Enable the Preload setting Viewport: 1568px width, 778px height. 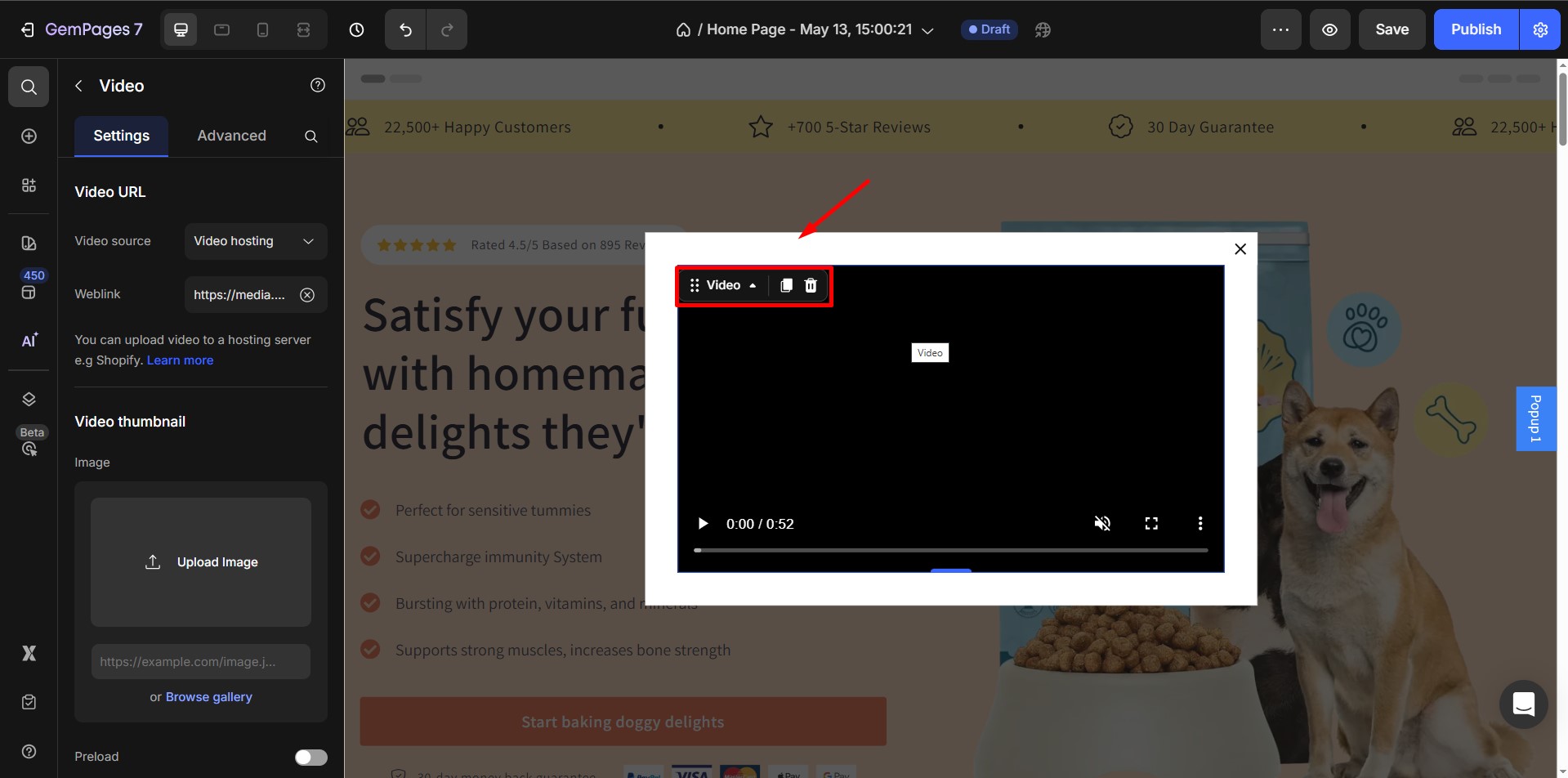tap(310, 757)
